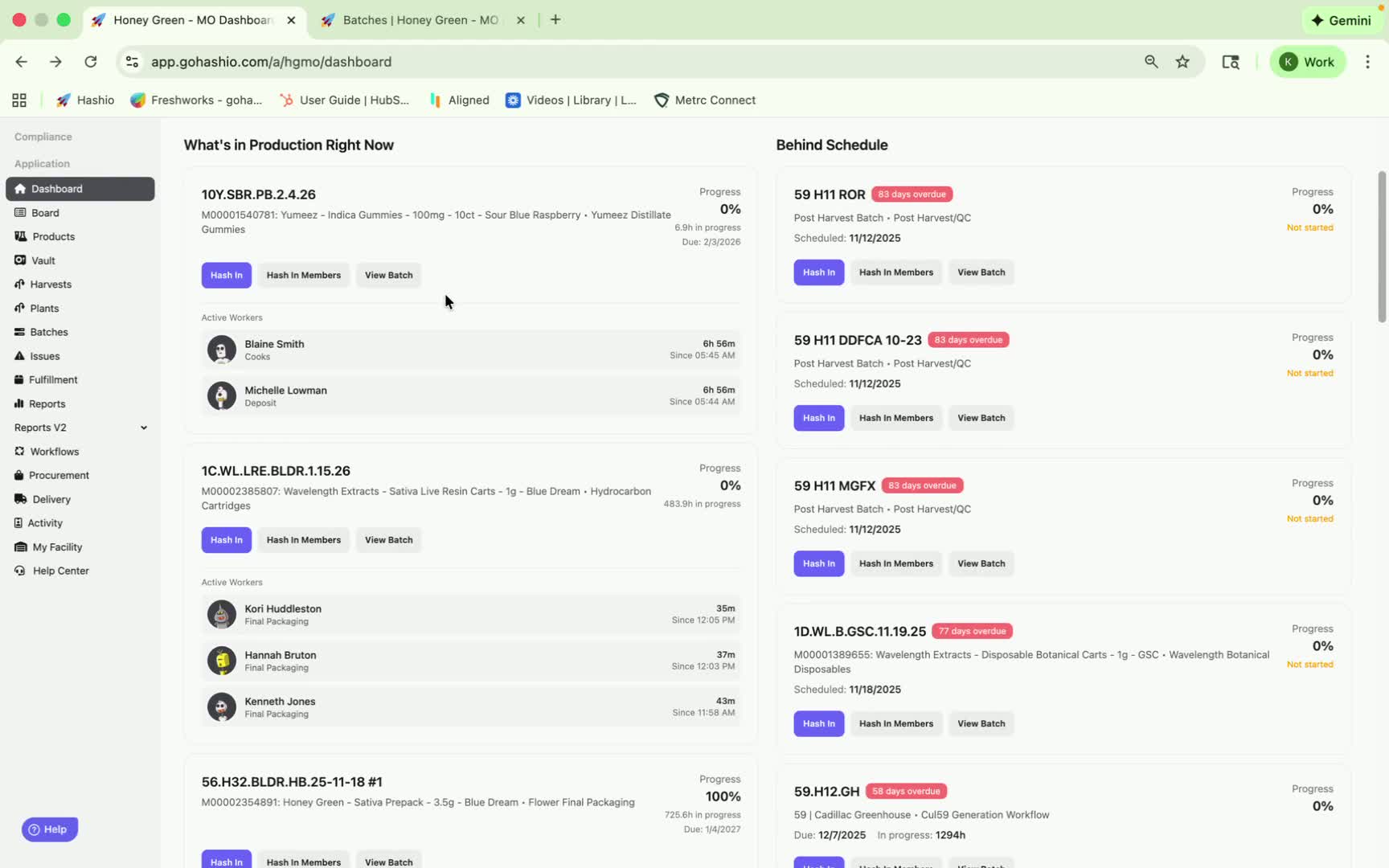Image resolution: width=1389 pixels, height=868 pixels.
Task: Open the Freshworks bookmark
Action: click(x=196, y=100)
